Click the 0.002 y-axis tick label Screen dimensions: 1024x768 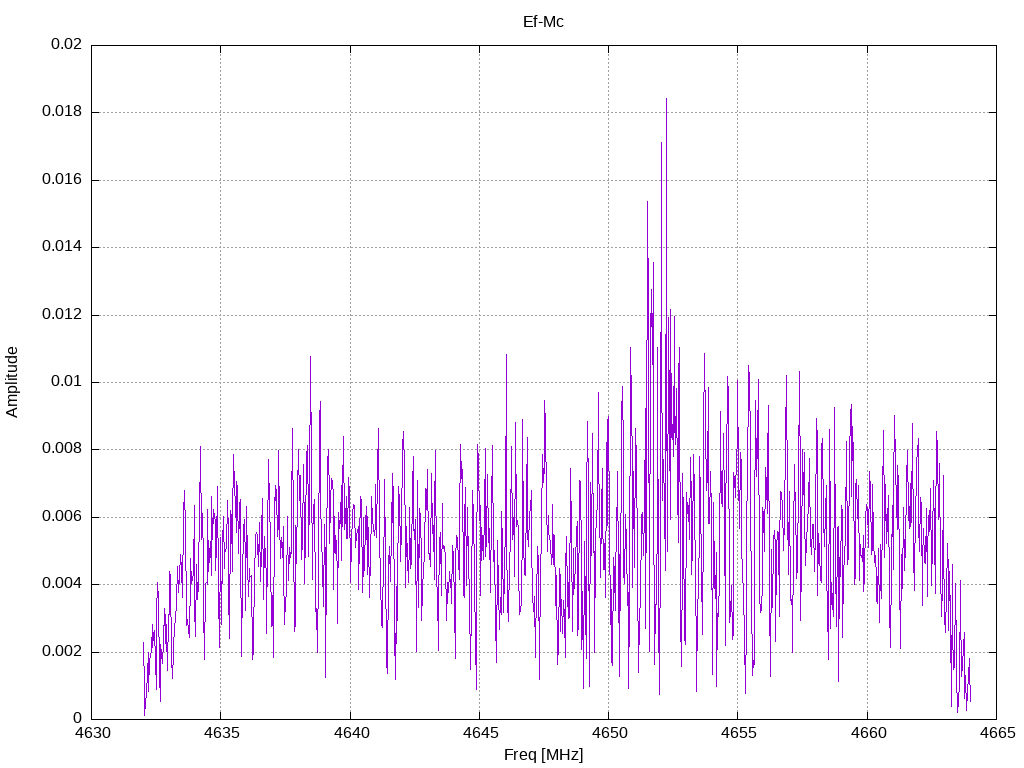click(x=62, y=652)
